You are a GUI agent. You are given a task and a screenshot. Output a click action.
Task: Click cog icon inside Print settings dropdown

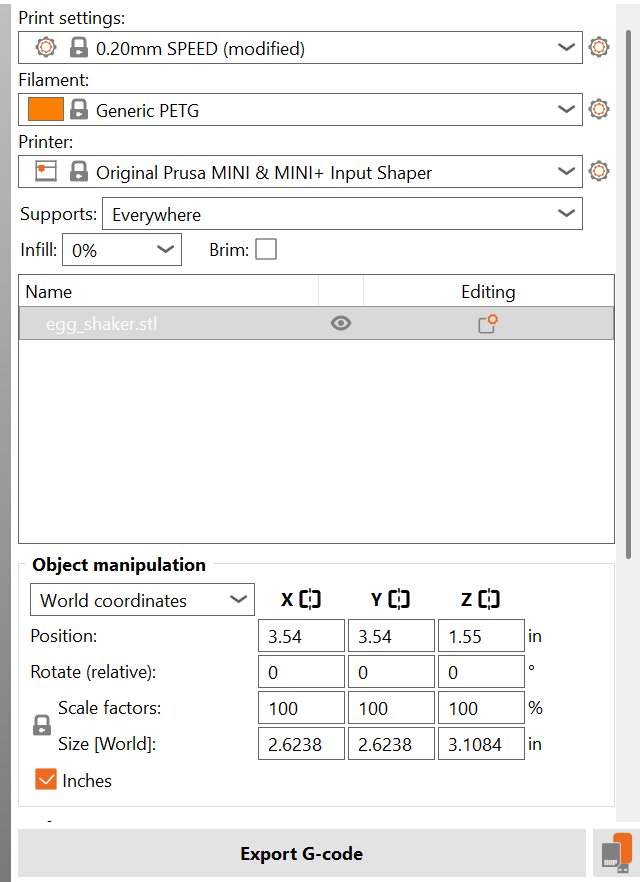pos(46,47)
